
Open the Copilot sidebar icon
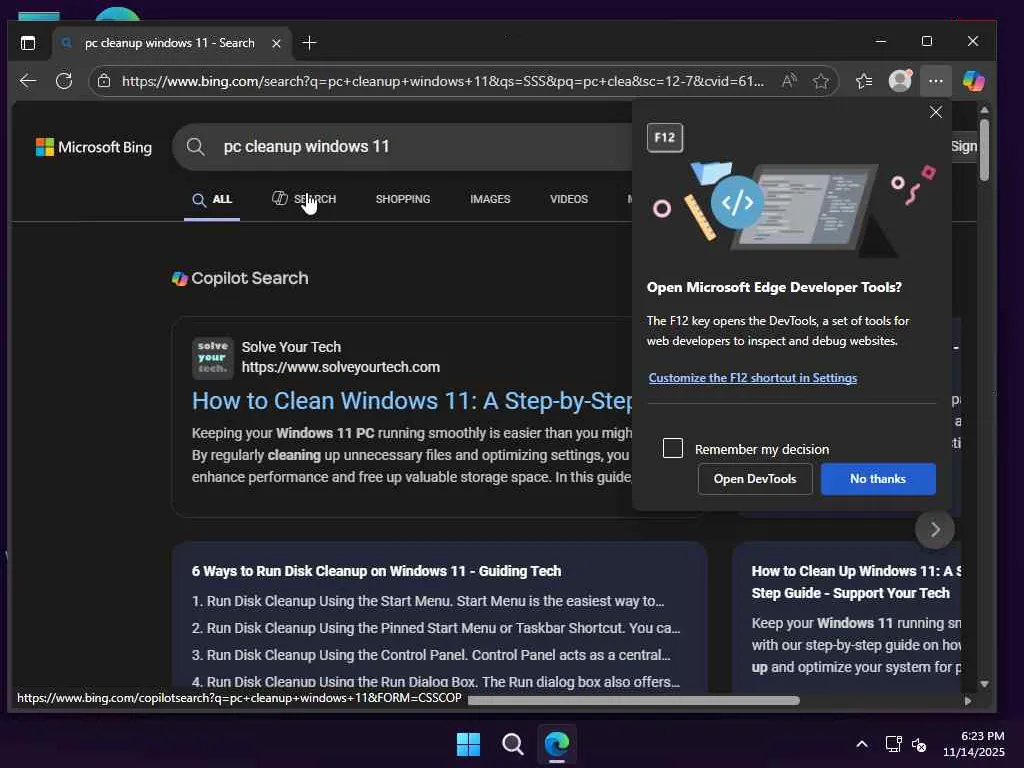coord(974,81)
